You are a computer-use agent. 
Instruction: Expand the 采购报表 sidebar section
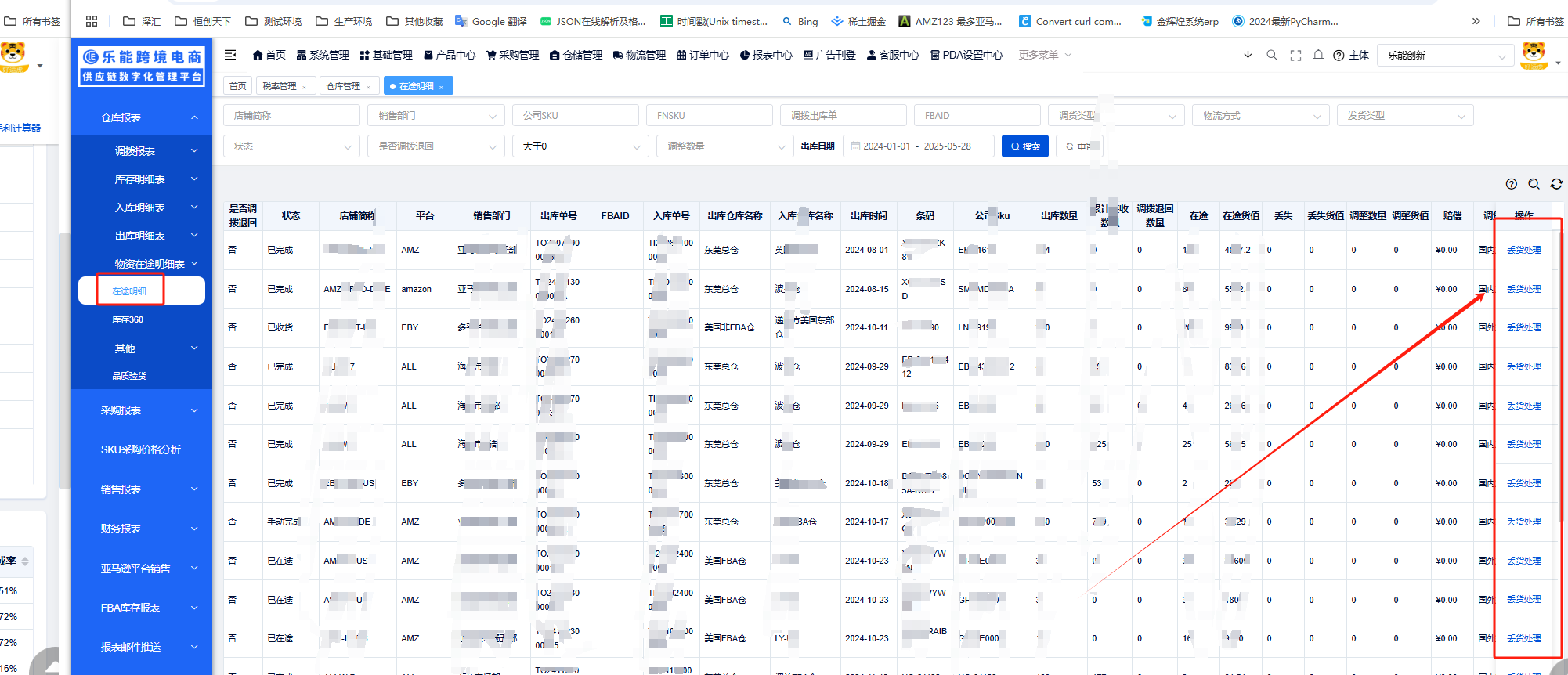[x=142, y=410]
